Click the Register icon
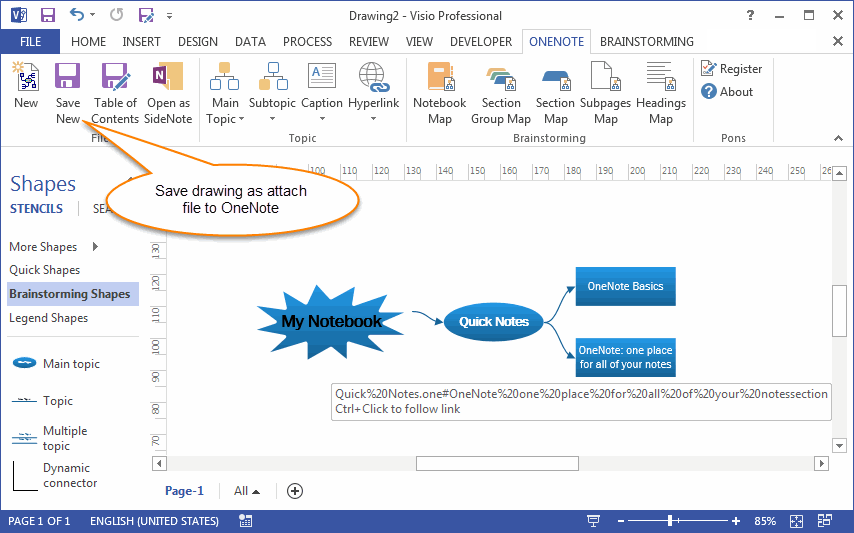 tap(709, 68)
